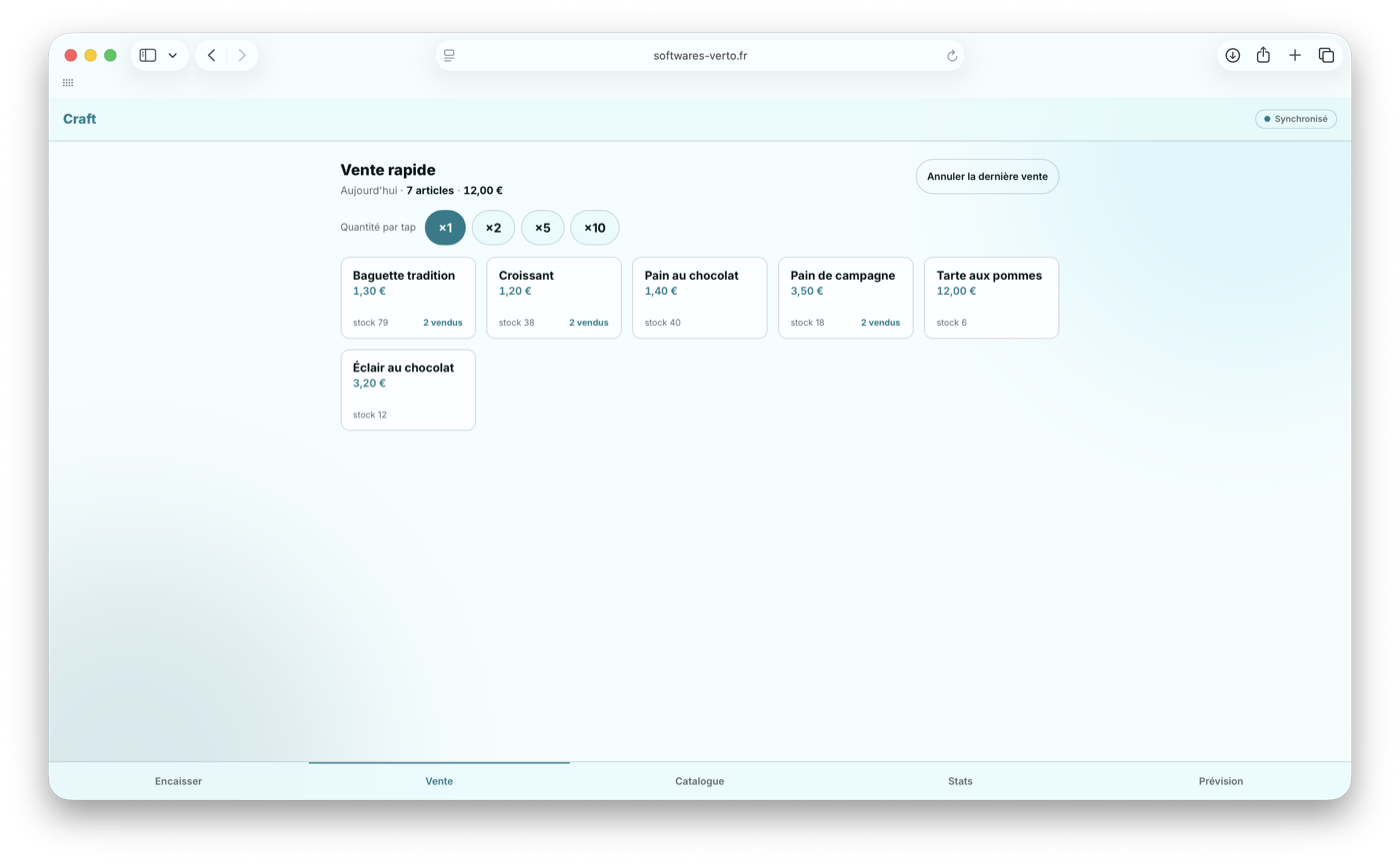Open Safari downloads icon

coord(1233,56)
